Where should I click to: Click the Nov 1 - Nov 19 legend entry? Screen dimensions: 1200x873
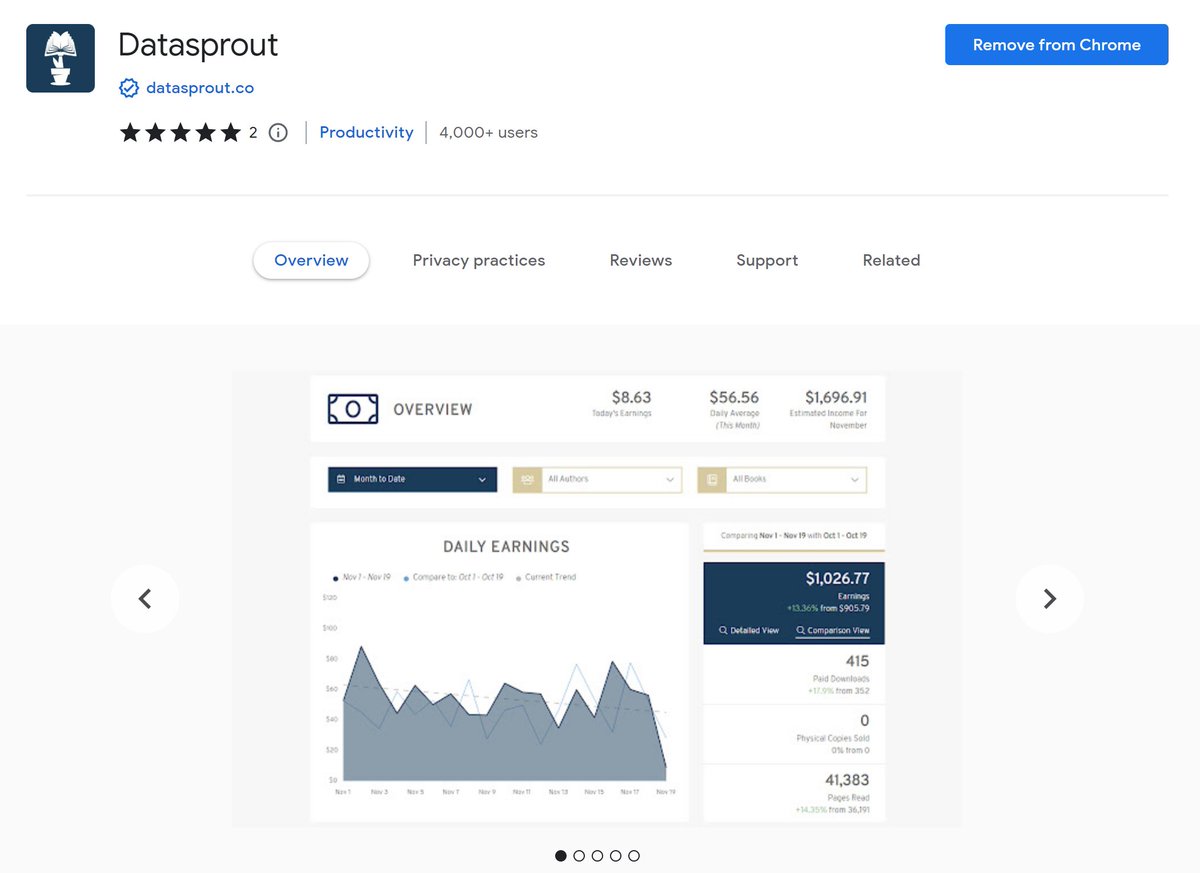pos(362,577)
